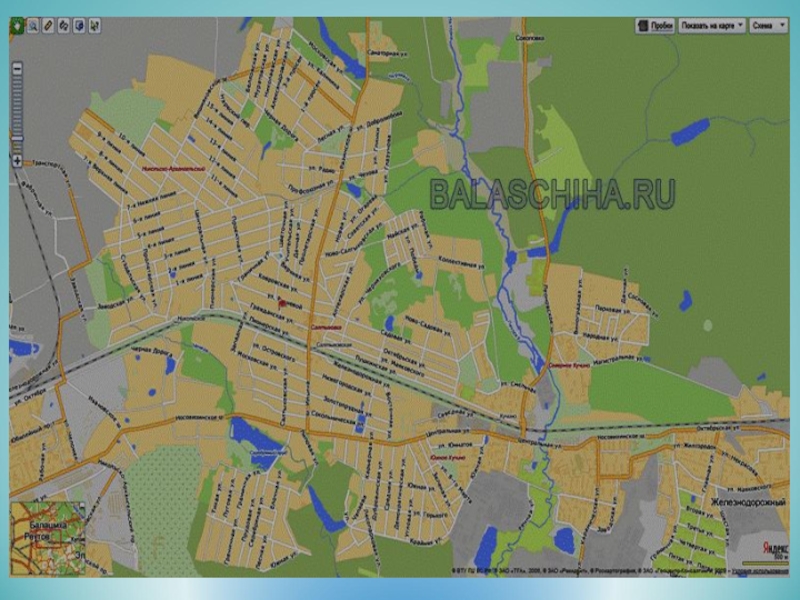Zoom in with the plus button

pyautogui.click(x=17, y=161)
